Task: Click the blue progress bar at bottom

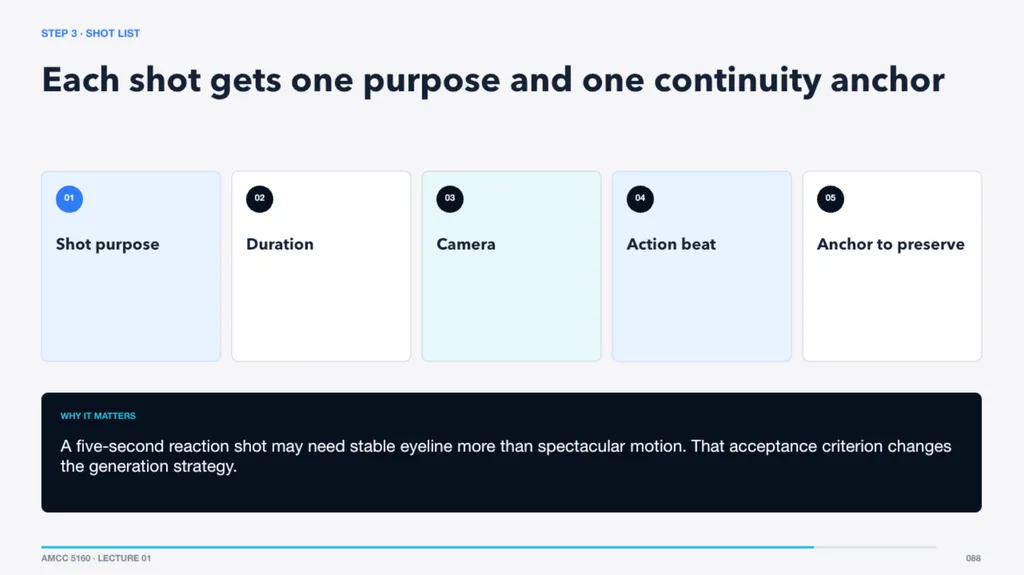Action: [x=428, y=547]
